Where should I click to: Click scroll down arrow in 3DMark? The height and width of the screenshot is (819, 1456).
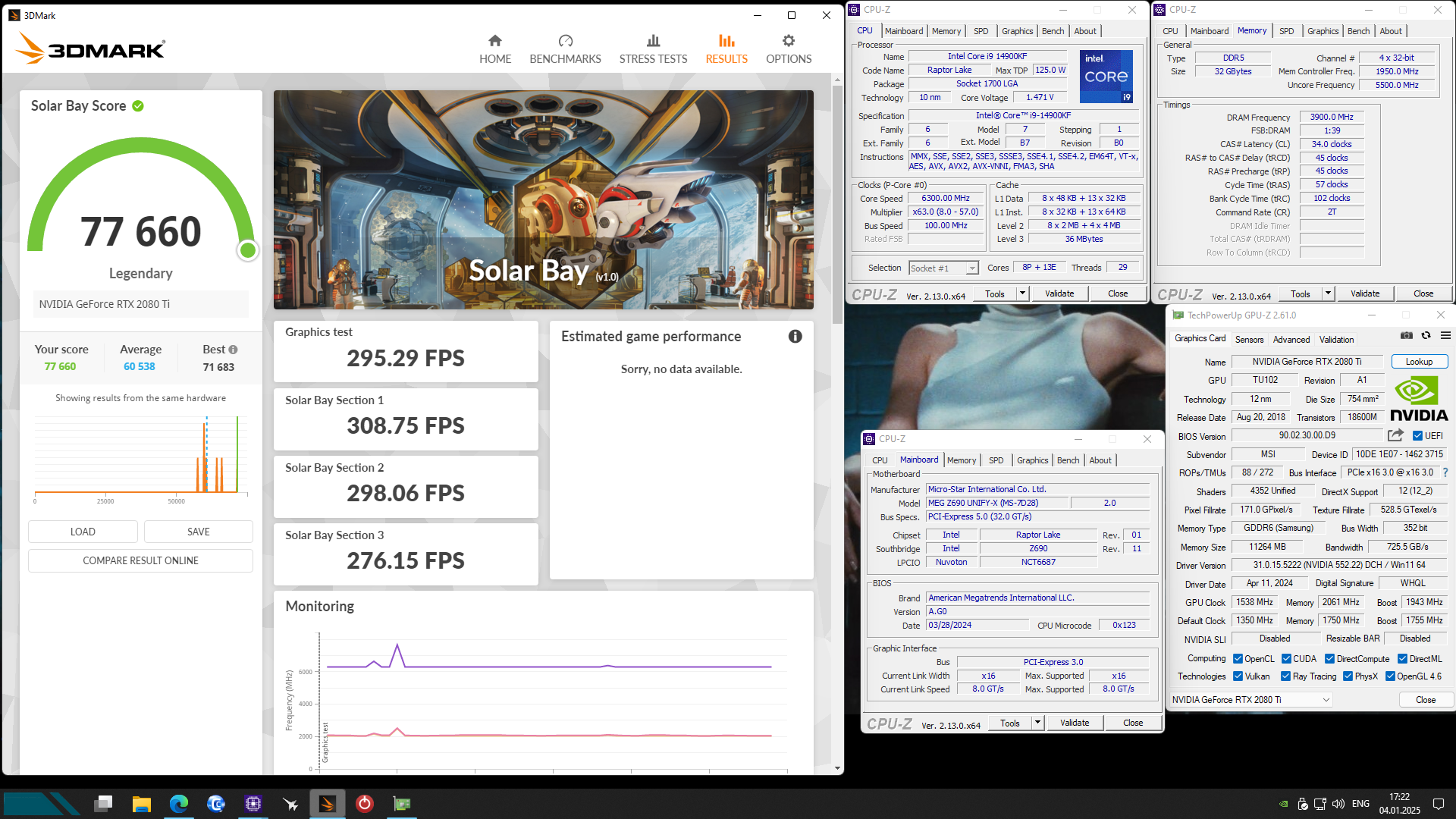point(837,768)
